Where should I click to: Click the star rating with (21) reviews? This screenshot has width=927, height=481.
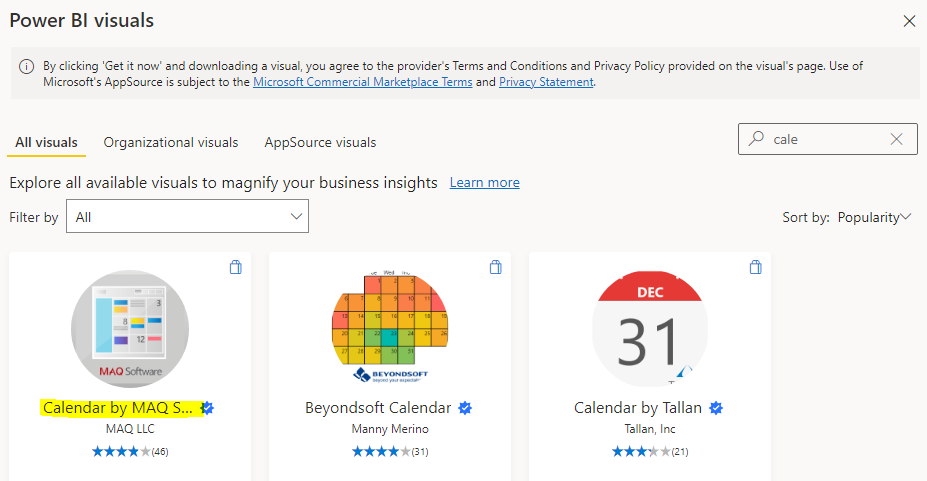coord(650,451)
